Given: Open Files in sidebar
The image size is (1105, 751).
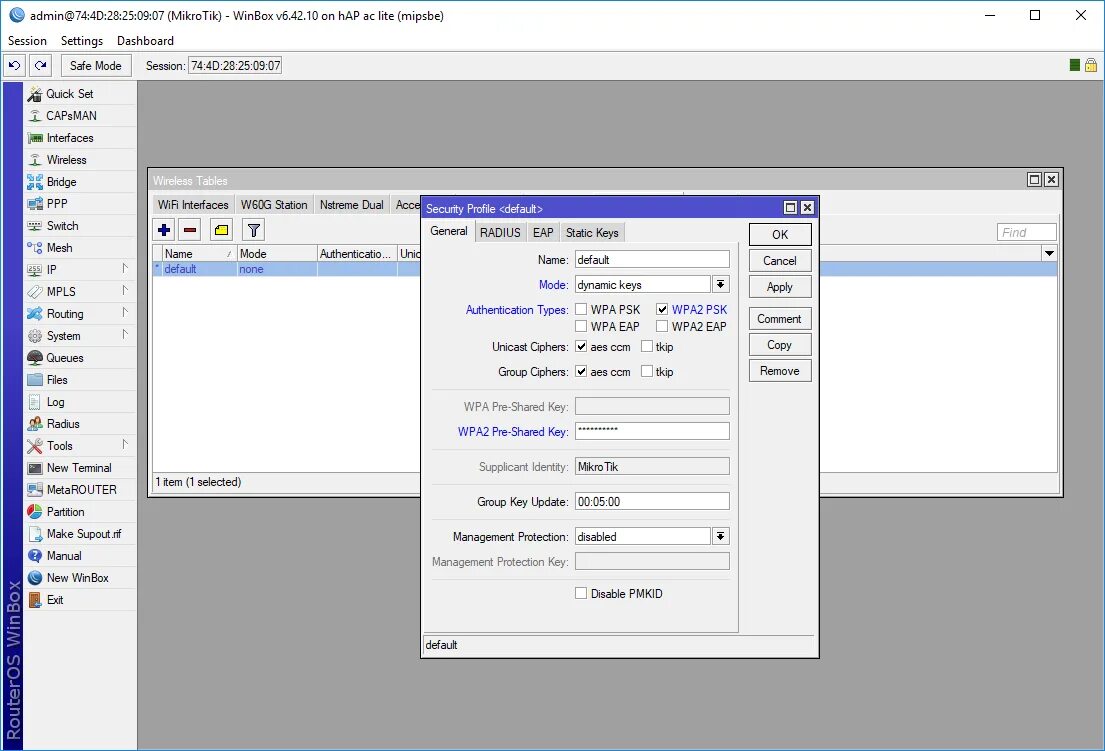Looking at the screenshot, I should 57,380.
